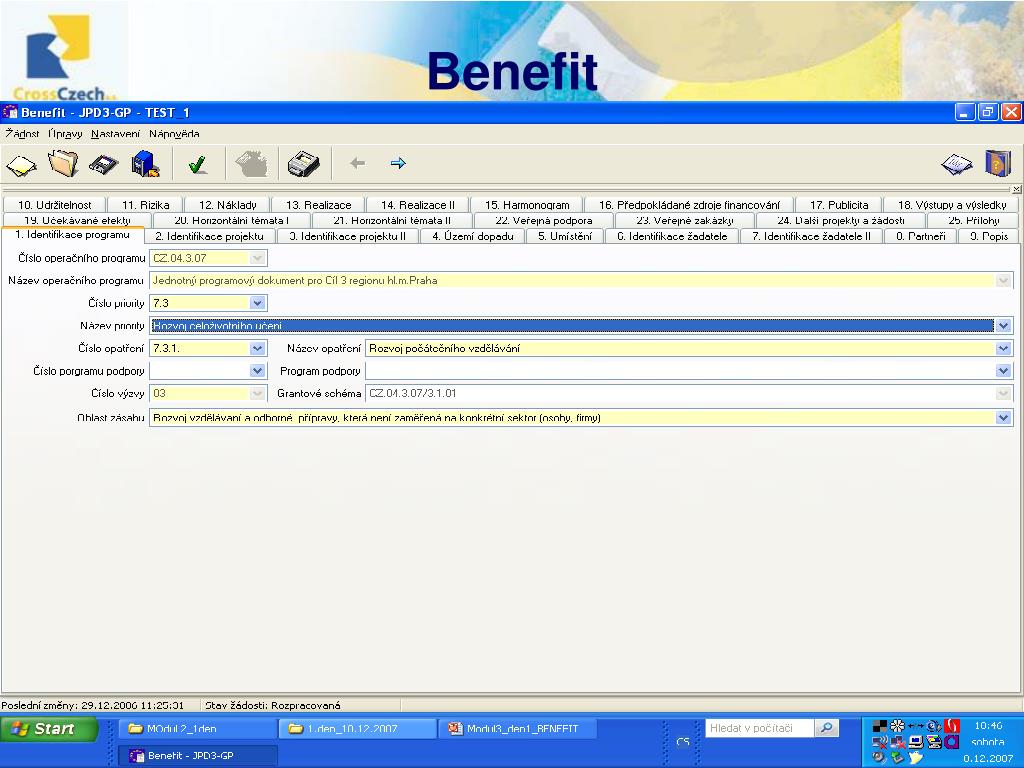Click the CS language indicator
The image size is (1024, 768).
[x=683, y=742]
